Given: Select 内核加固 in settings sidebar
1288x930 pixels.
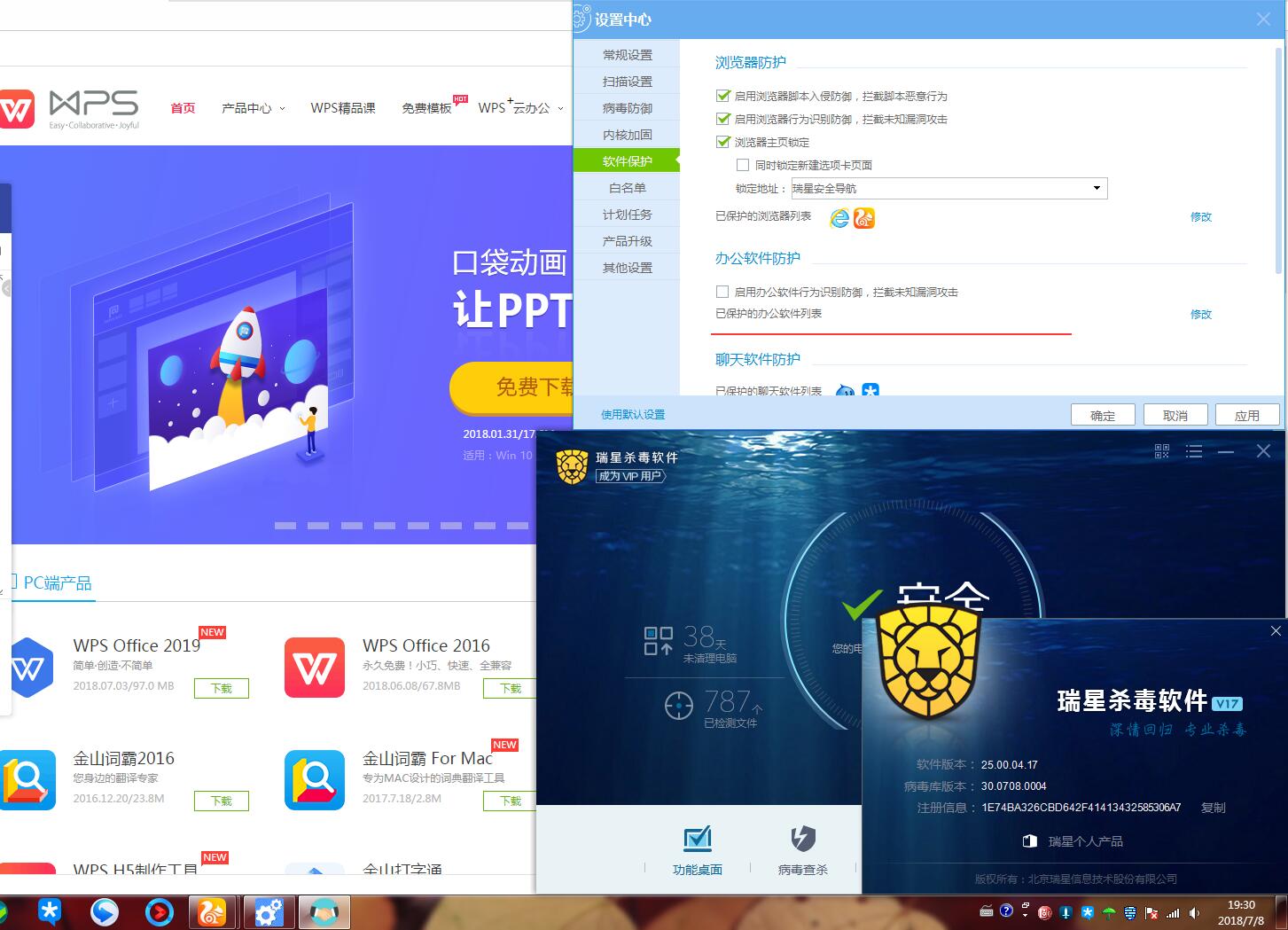Looking at the screenshot, I should pyautogui.click(x=627, y=135).
